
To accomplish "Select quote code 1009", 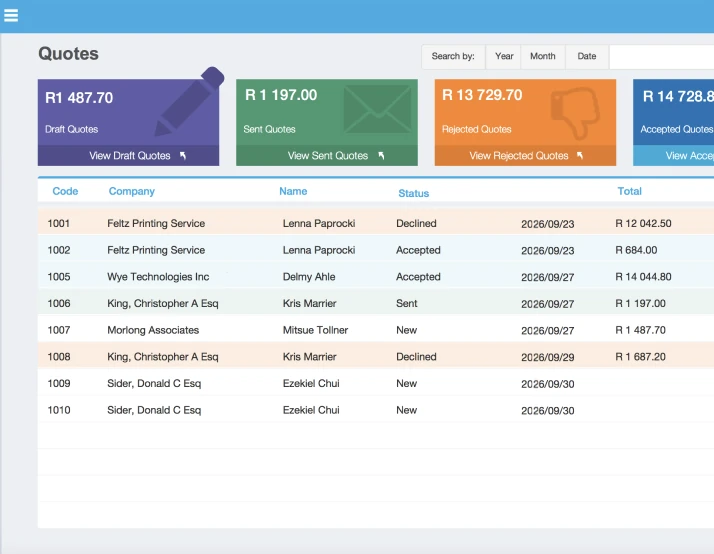I will click(x=59, y=383).
